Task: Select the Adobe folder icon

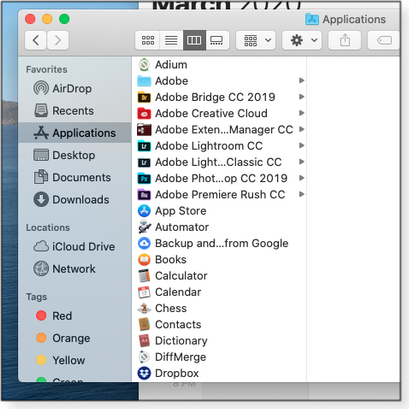Action: coord(144,81)
